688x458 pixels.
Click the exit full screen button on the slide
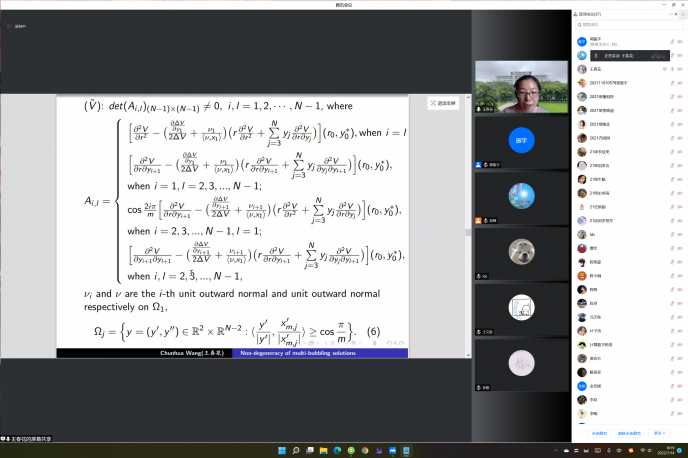pyautogui.click(x=441, y=103)
